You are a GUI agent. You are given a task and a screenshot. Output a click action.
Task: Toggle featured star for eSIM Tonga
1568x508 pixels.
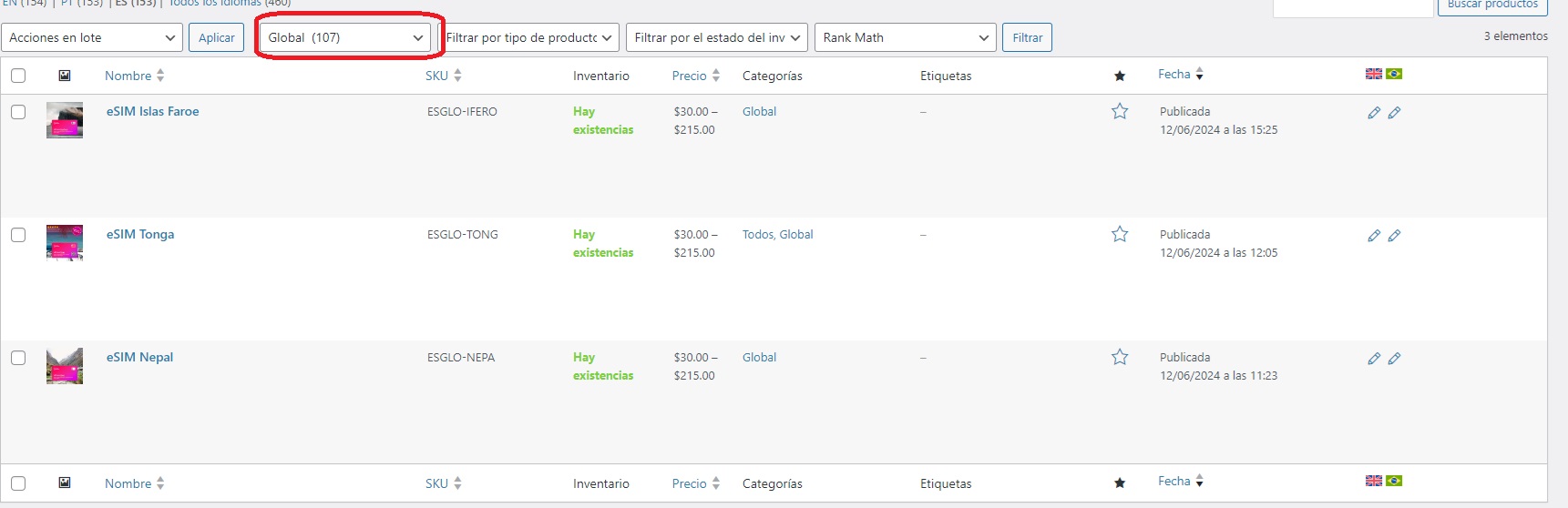click(x=1120, y=235)
